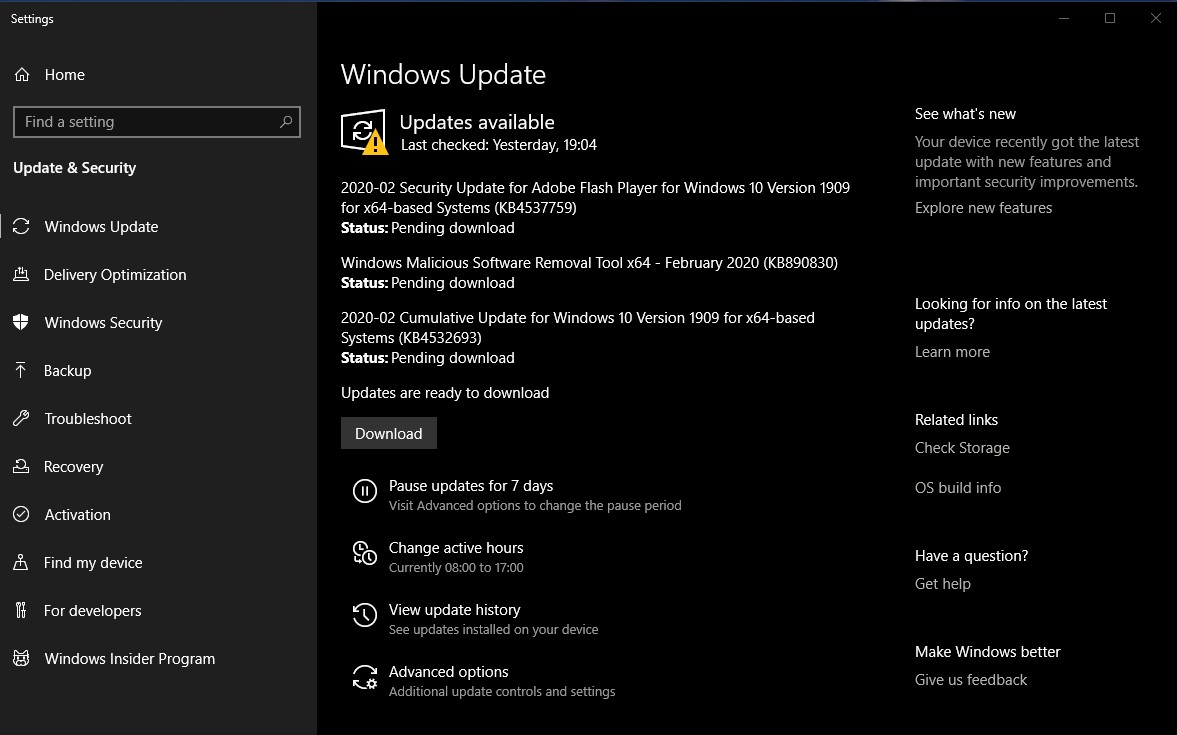This screenshot has height=735, width=1177.
Task: Click the Advanced options gear icon
Action: tap(365, 678)
